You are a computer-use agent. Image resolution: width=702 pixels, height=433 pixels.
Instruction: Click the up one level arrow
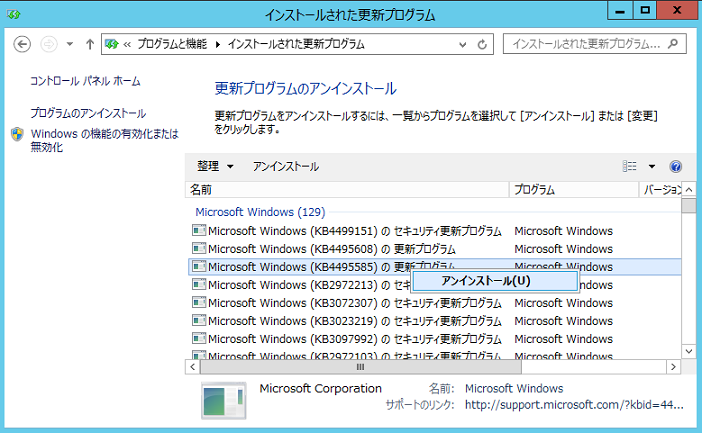90,44
